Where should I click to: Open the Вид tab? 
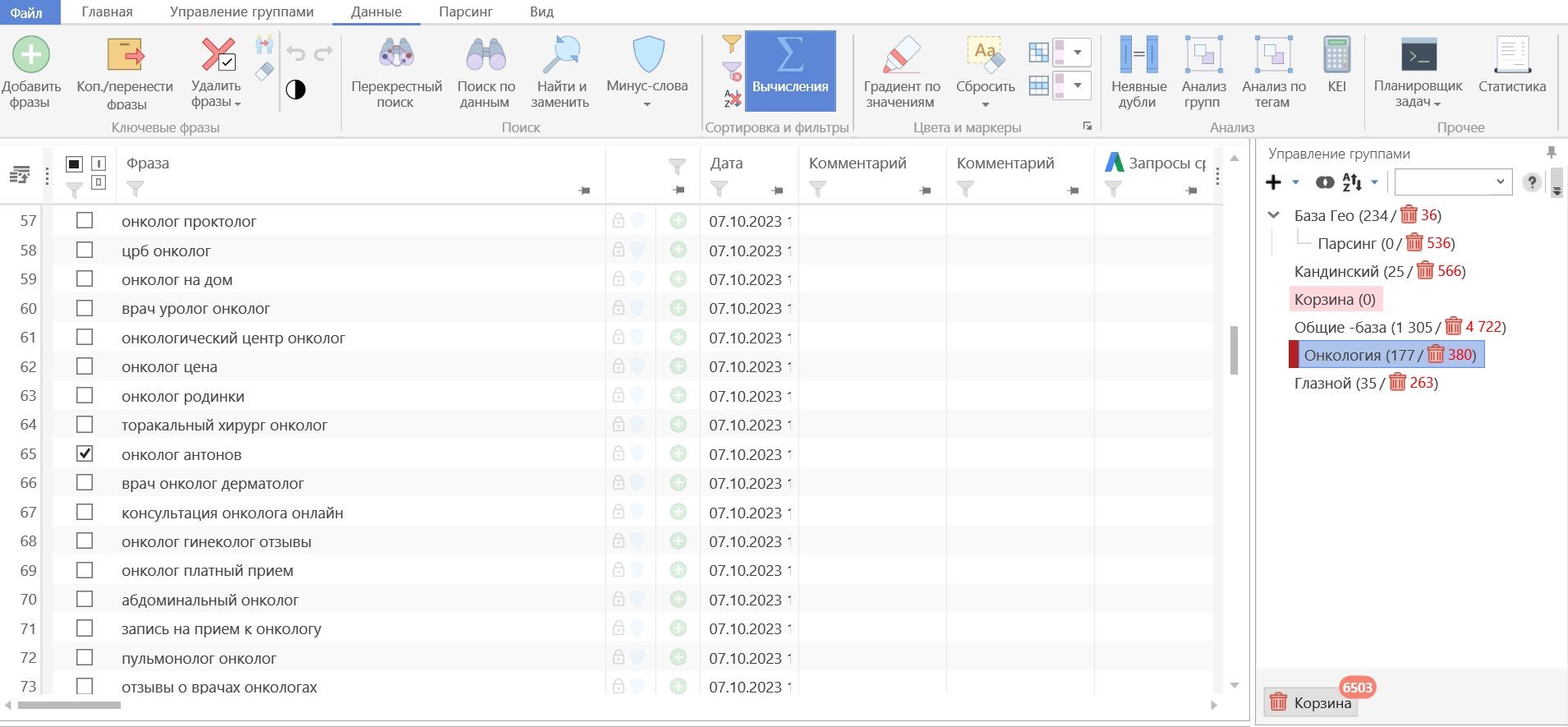click(542, 12)
